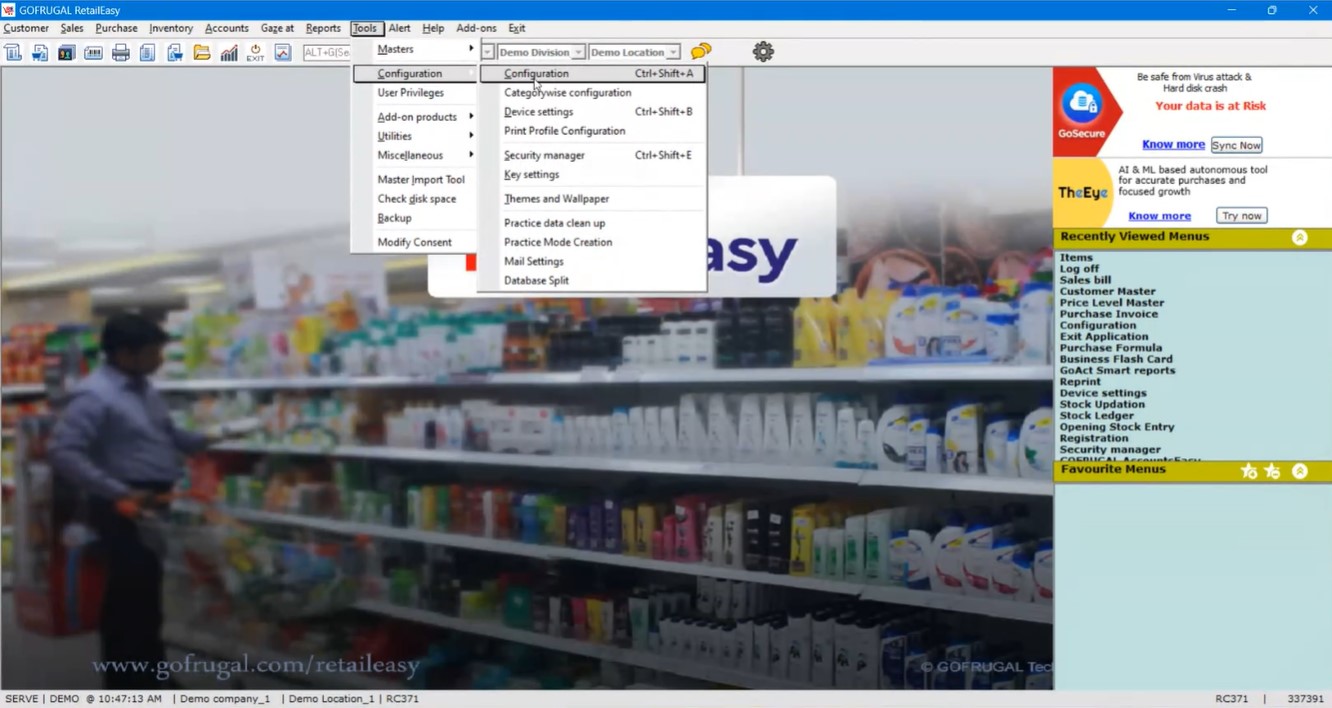Click the sales bill cart toolbar icon
1332x708 pixels.
(x=40, y=52)
